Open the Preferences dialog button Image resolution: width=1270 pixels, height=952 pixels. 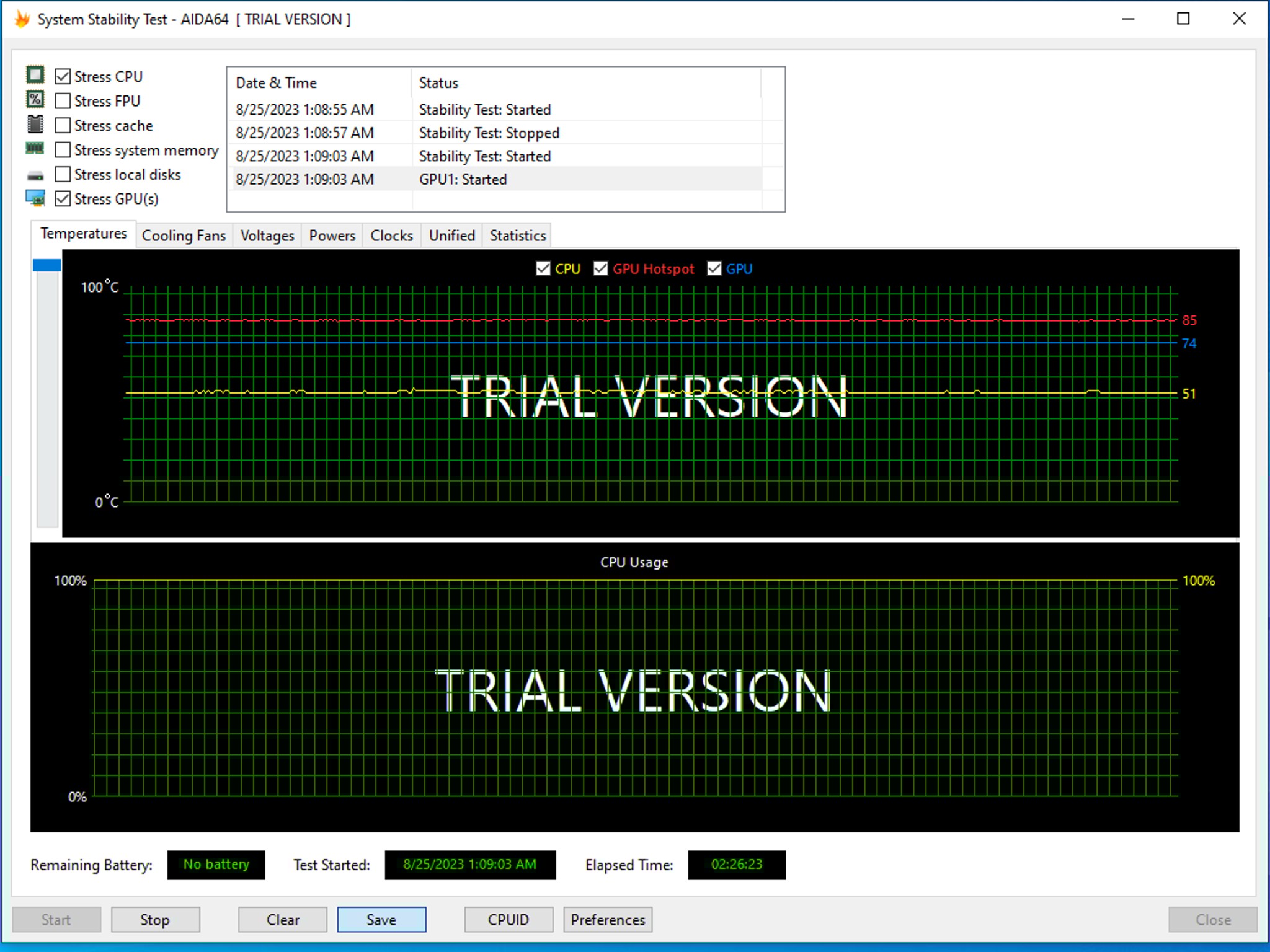(608, 919)
